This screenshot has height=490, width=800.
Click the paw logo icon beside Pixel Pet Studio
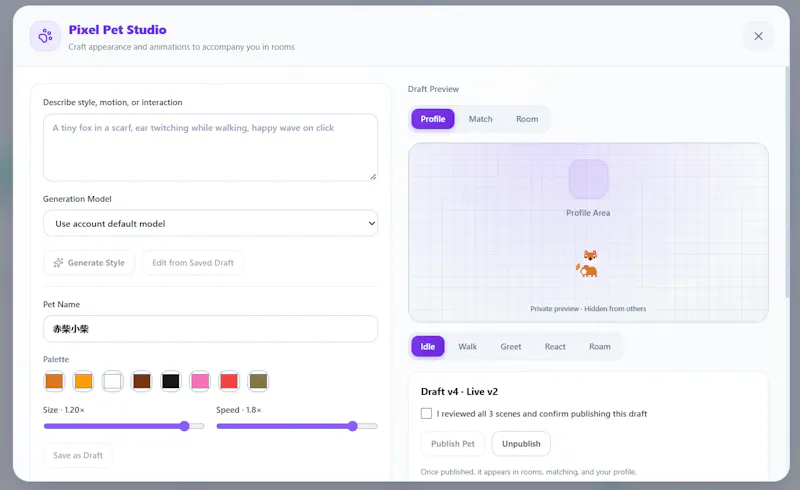pos(45,36)
